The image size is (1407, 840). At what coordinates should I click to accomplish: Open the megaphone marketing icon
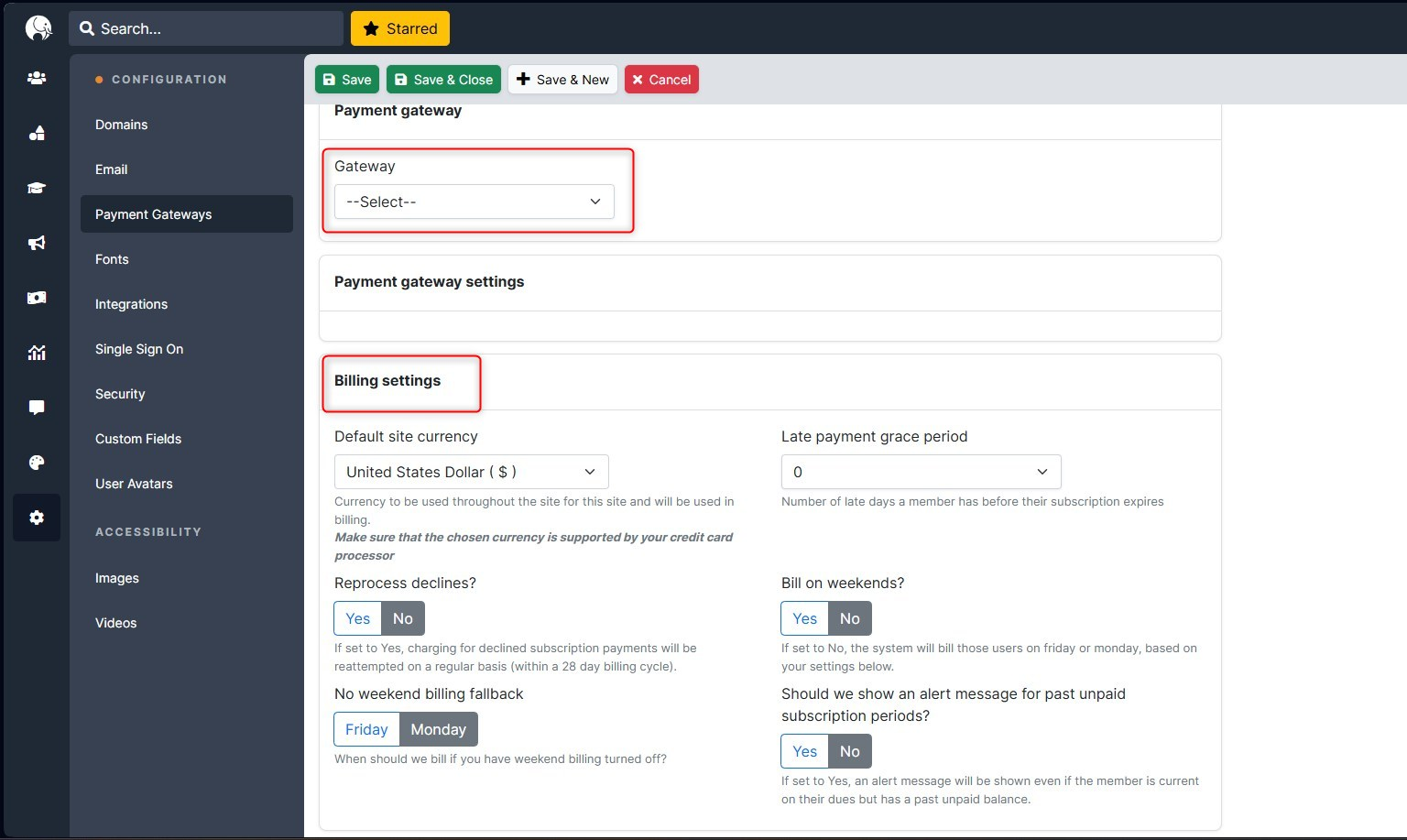coord(37,244)
